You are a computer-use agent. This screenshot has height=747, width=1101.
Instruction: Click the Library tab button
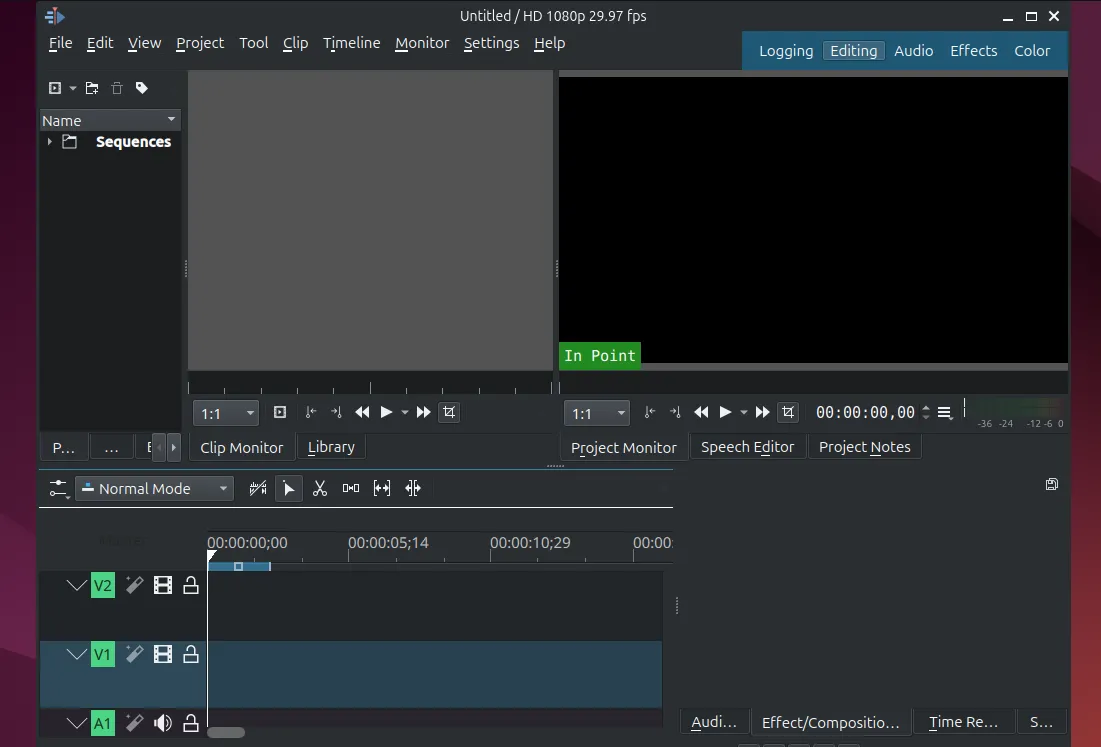pos(331,447)
